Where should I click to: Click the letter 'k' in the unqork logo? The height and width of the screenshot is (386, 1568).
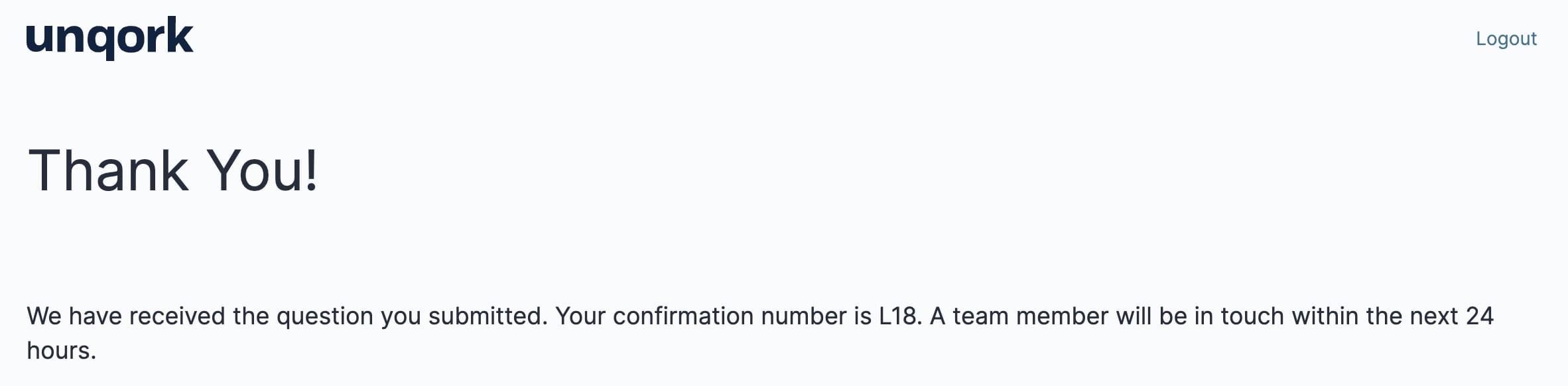coord(179,35)
